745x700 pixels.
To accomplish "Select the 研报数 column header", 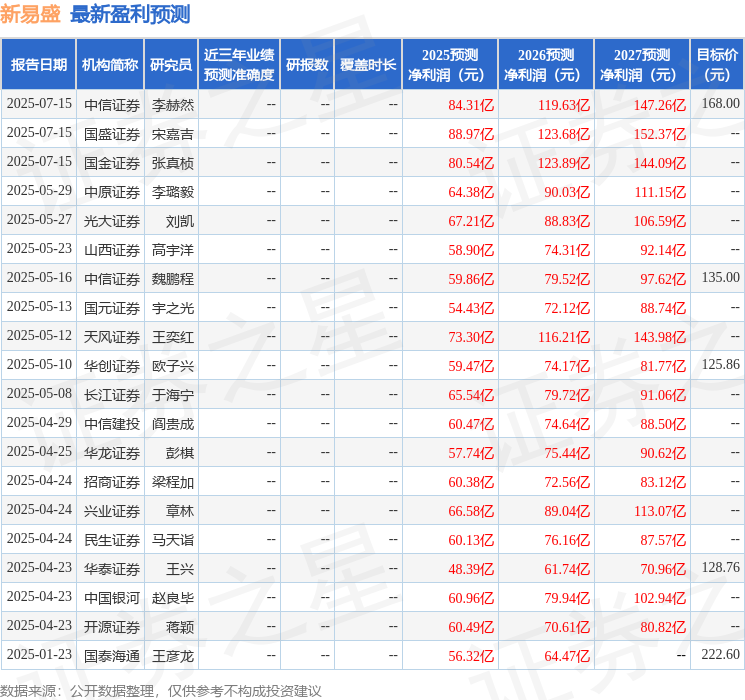I will (307, 65).
